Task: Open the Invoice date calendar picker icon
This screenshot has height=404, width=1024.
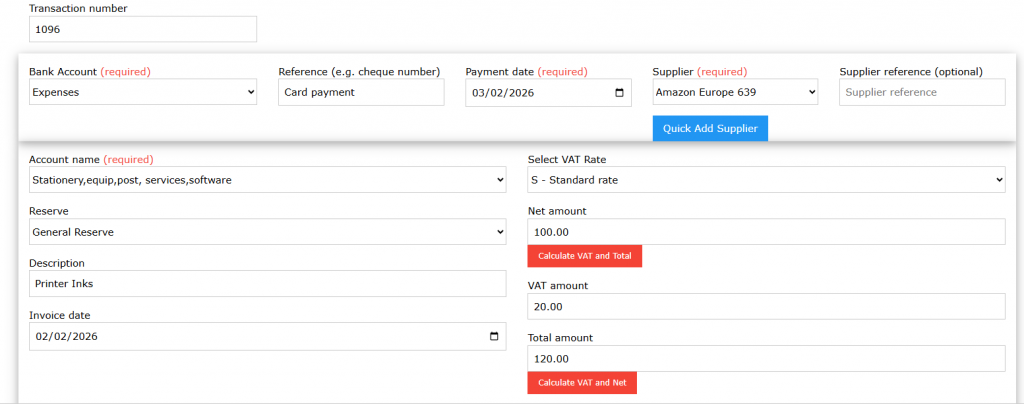Action: pos(494,337)
